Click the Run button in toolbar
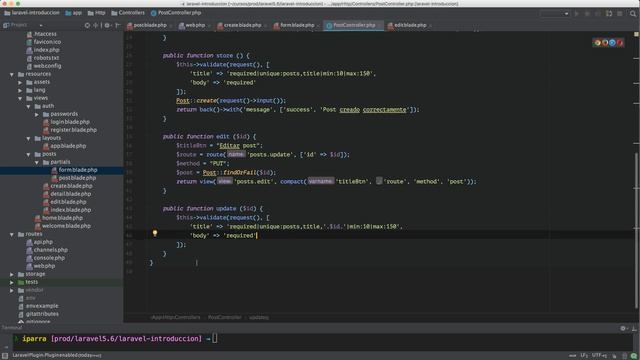The width and height of the screenshot is (640, 360). [x=577, y=13]
